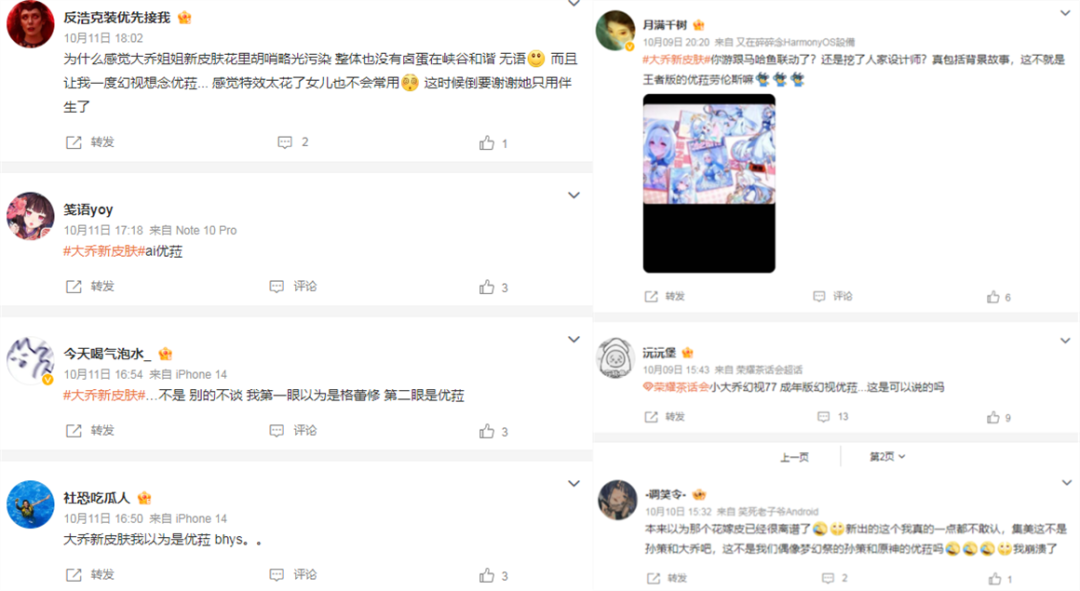Open the #大乔新皮肤# hashtag in 笺语yoy's post
The height and width of the screenshot is (591, 1080).
pos(104,251)
